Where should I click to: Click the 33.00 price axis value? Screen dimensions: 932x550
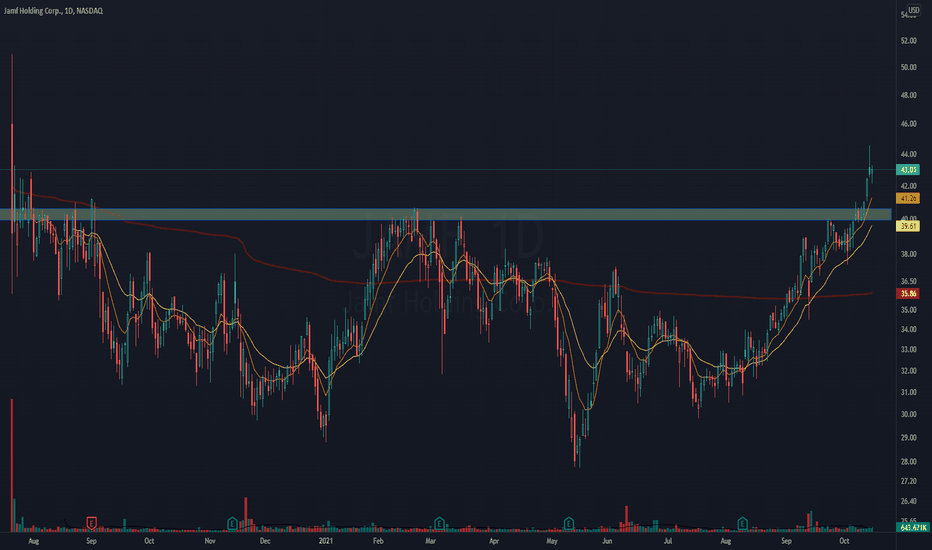pyautogui.click(x=908, y=350)
